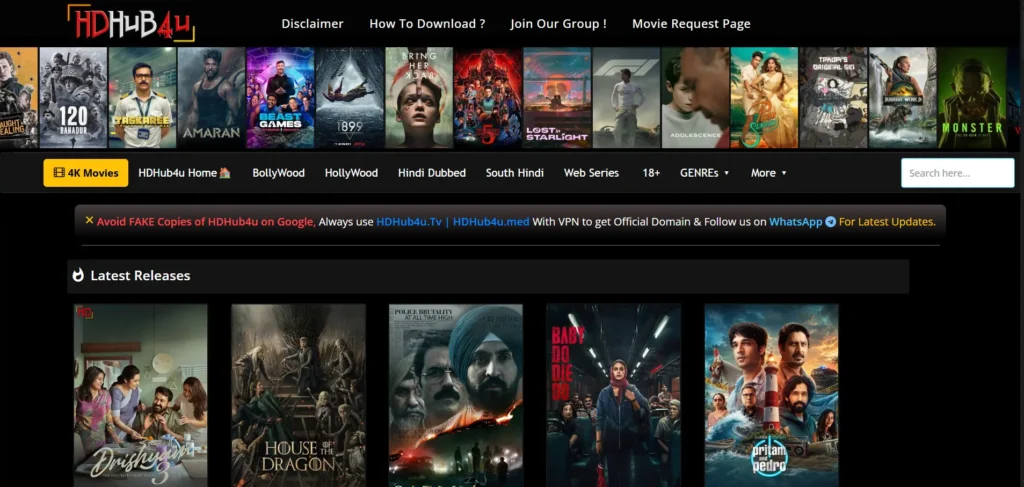Open the Adolescence poster in carousel

[x=696, y=97]
